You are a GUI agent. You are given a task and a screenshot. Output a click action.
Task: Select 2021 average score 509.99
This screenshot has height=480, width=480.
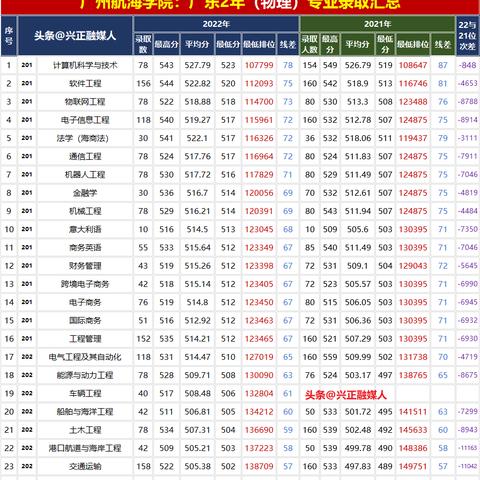click(x=358, y=357)
